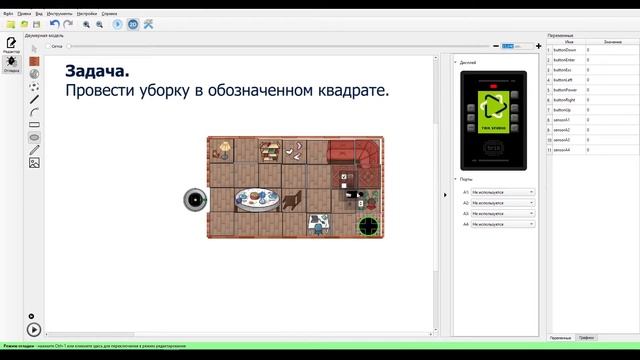Open the Инструменты menu
640x360 pixels.
point(59,14)
